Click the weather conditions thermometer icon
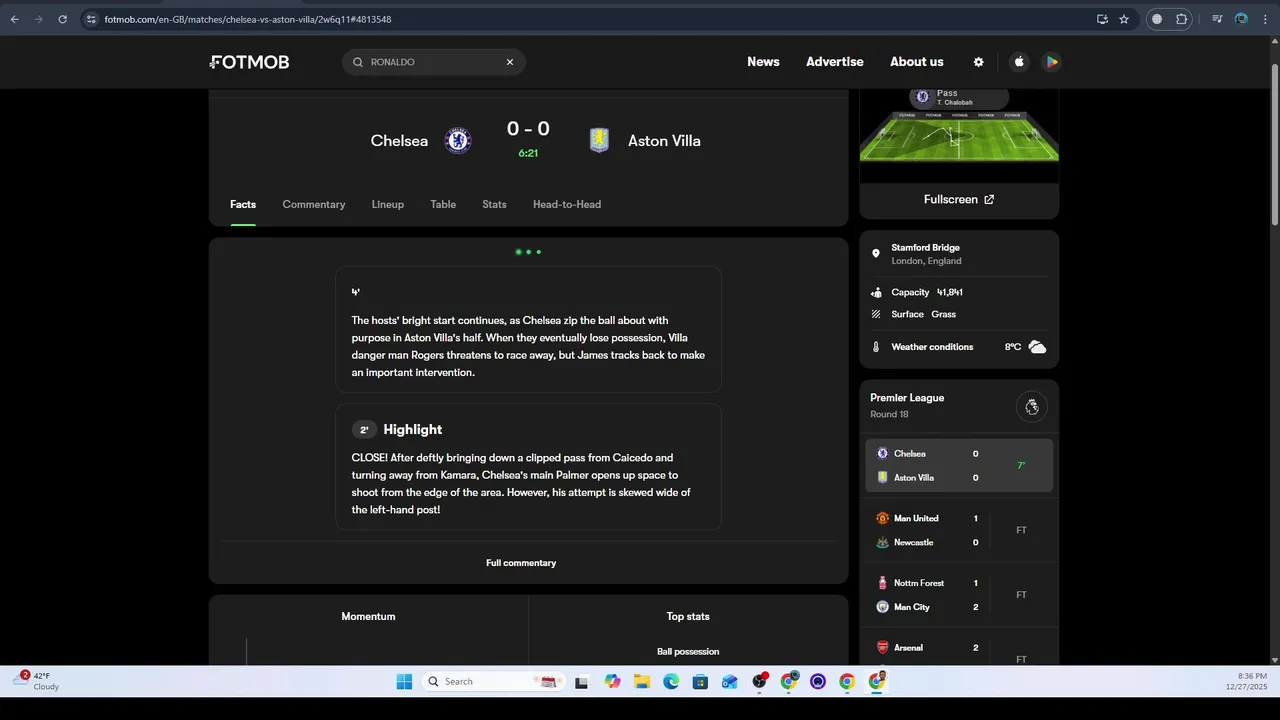The width and height of the screenshot is (1280, 720). (x=876, y=347)
